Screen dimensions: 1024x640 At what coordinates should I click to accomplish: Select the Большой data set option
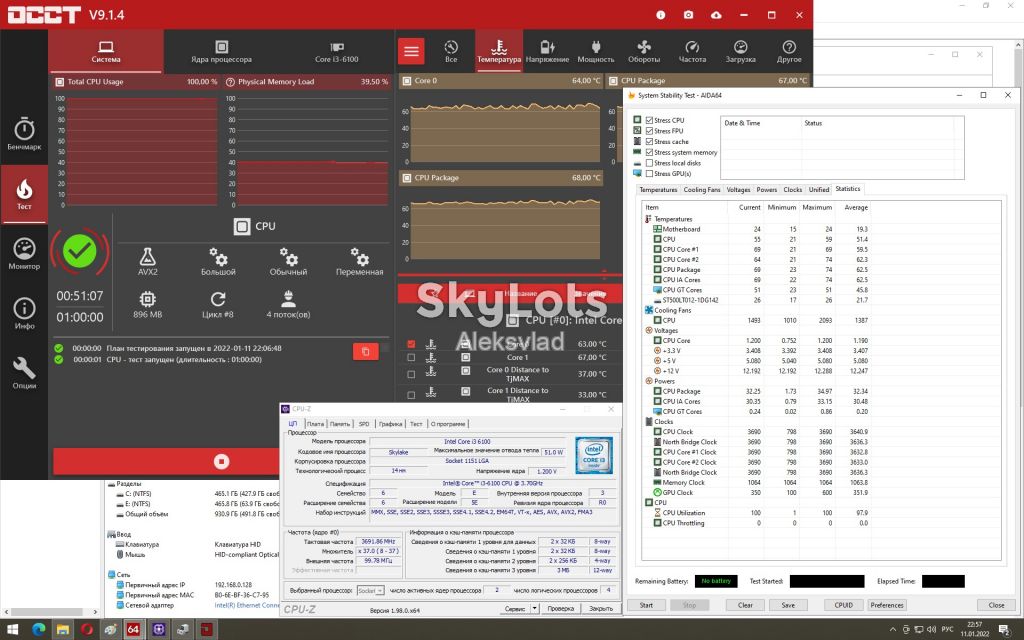(x=218, y=261)
